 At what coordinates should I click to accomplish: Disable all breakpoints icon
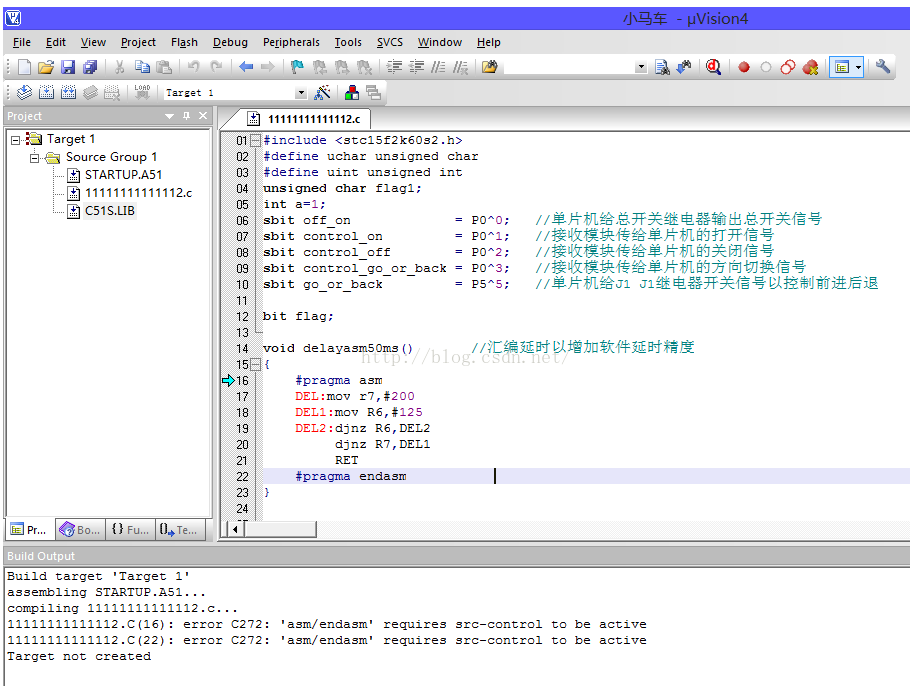(788, 67)
